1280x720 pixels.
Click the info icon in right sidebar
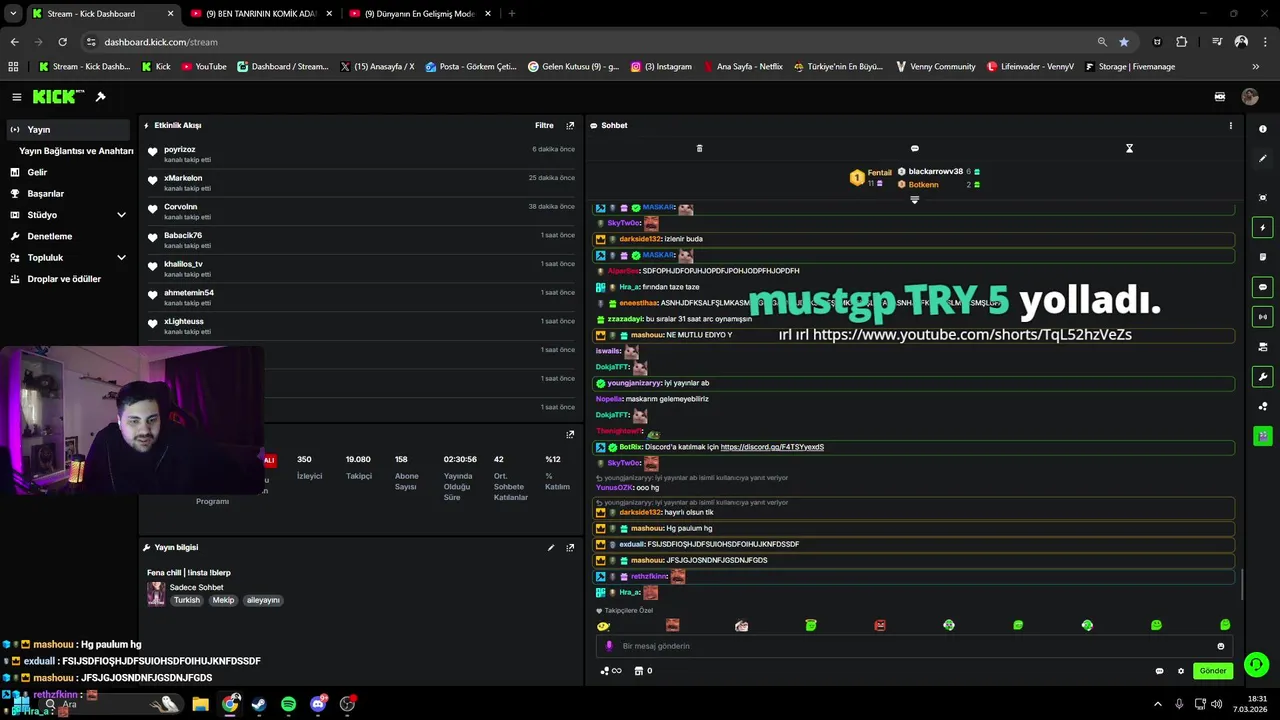coord(1263,129)
